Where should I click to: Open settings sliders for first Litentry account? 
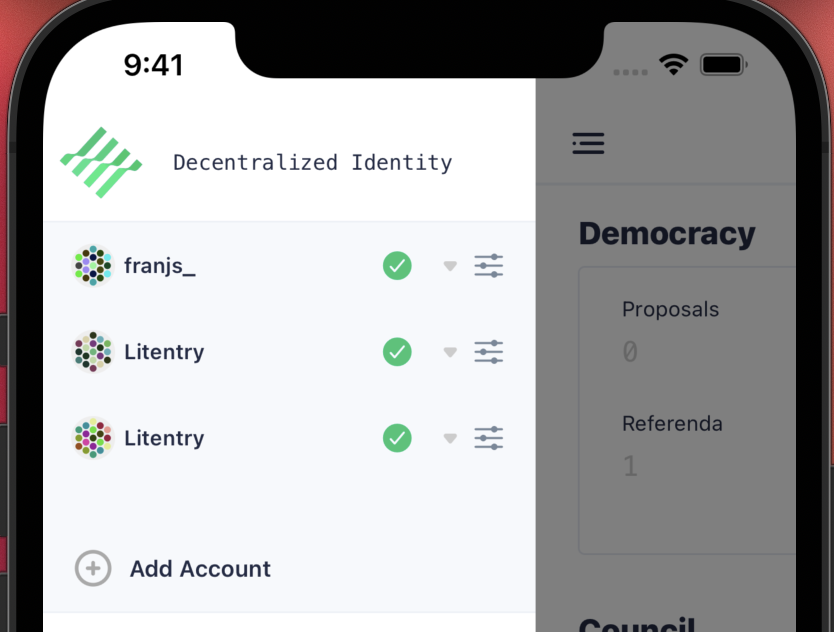[x=488, y=351]
